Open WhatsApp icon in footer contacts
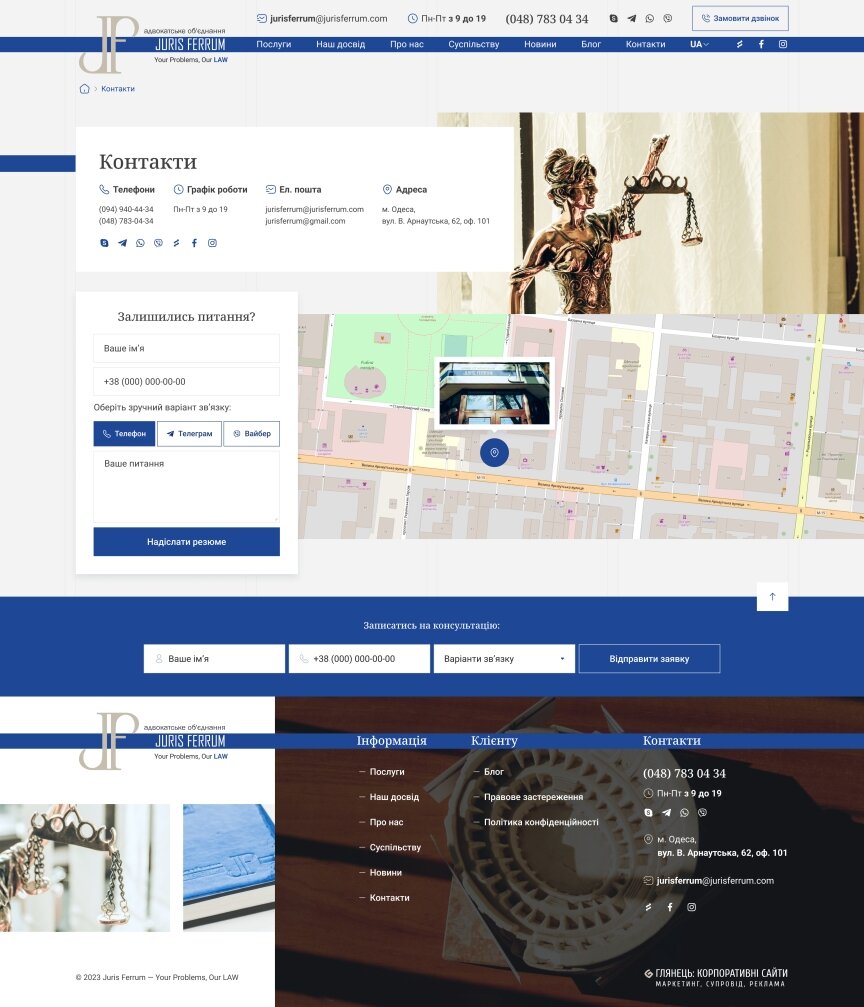 click(x=684, y=812)
